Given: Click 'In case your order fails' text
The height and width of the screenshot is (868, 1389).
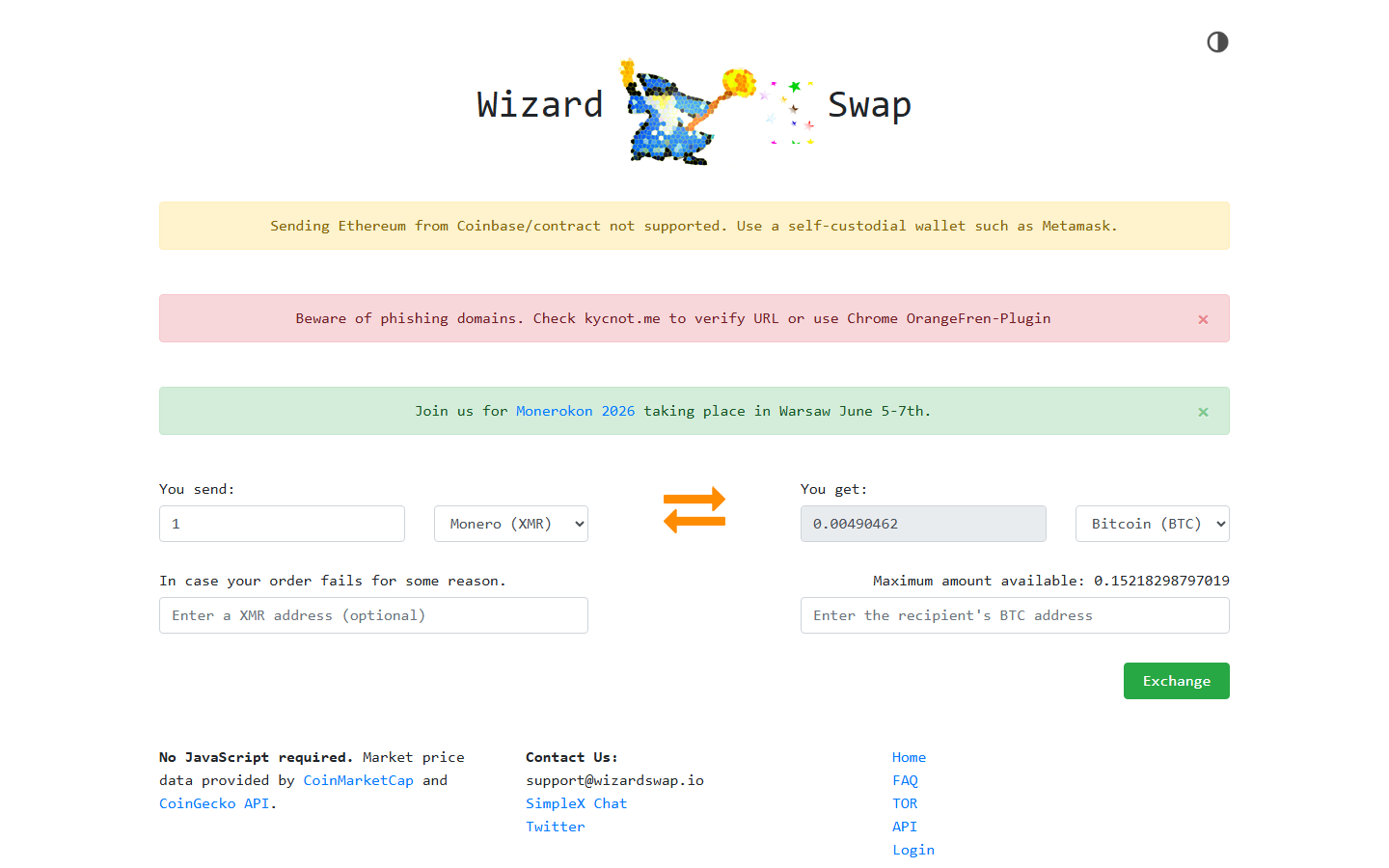Looking at the screenshot, I should [x=332, y=581].
